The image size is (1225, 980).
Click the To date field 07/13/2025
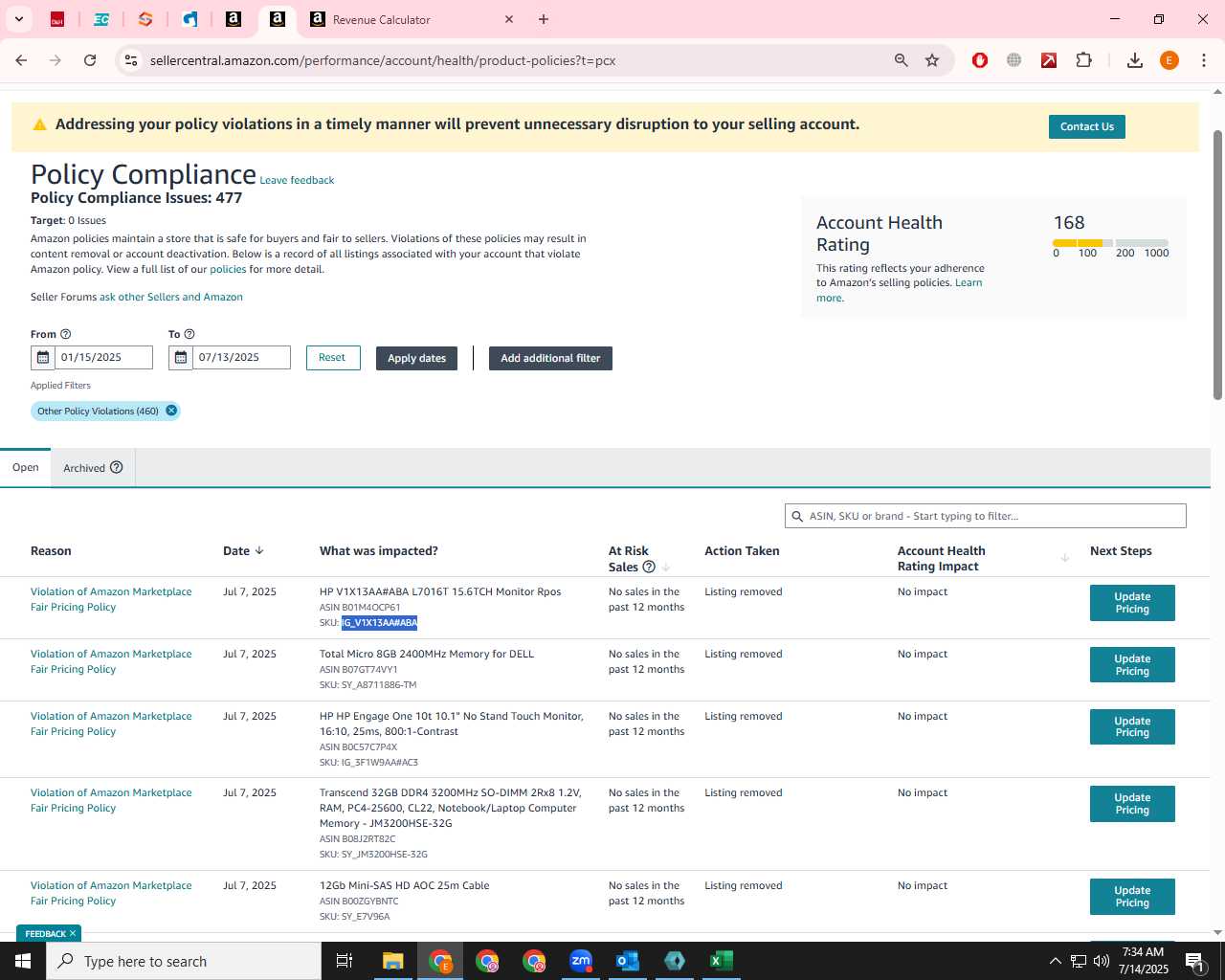coord(241,357)
